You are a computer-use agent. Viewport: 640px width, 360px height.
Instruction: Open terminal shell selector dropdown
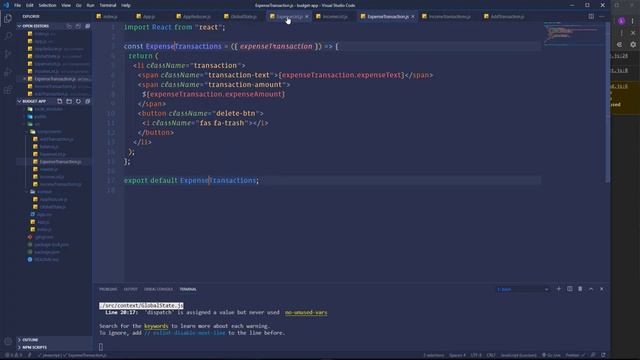(522, 289)
